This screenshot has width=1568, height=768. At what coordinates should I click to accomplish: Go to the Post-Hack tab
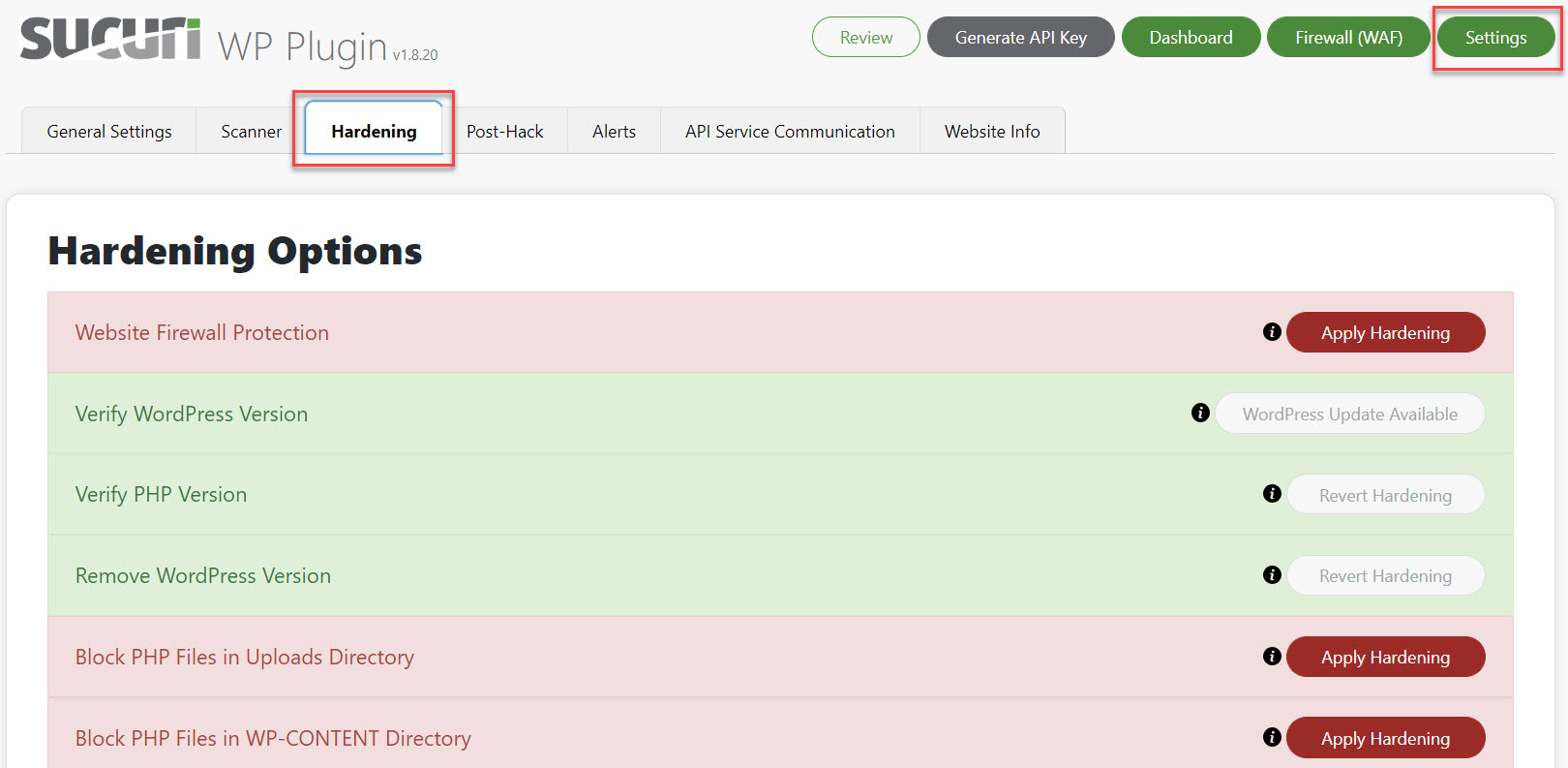click(504, 131)
